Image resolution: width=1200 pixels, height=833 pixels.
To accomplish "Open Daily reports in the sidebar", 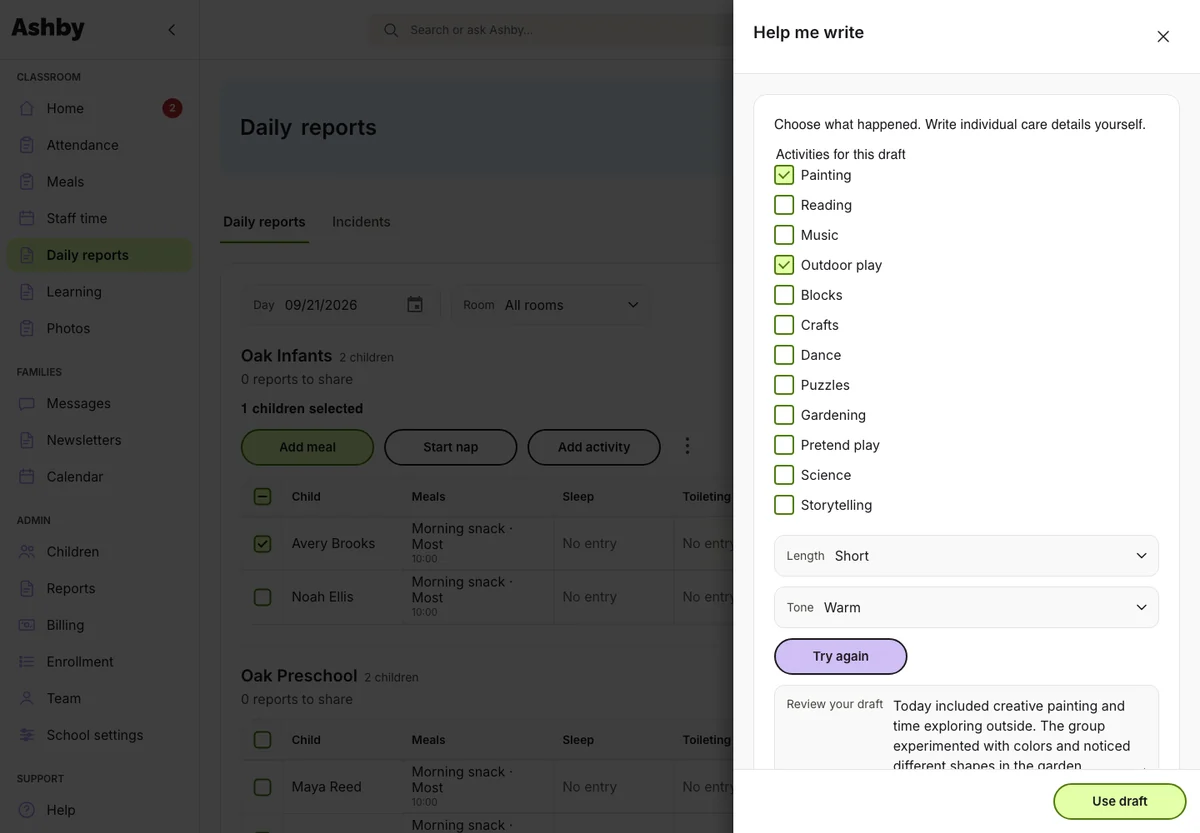I will (99, 255).
